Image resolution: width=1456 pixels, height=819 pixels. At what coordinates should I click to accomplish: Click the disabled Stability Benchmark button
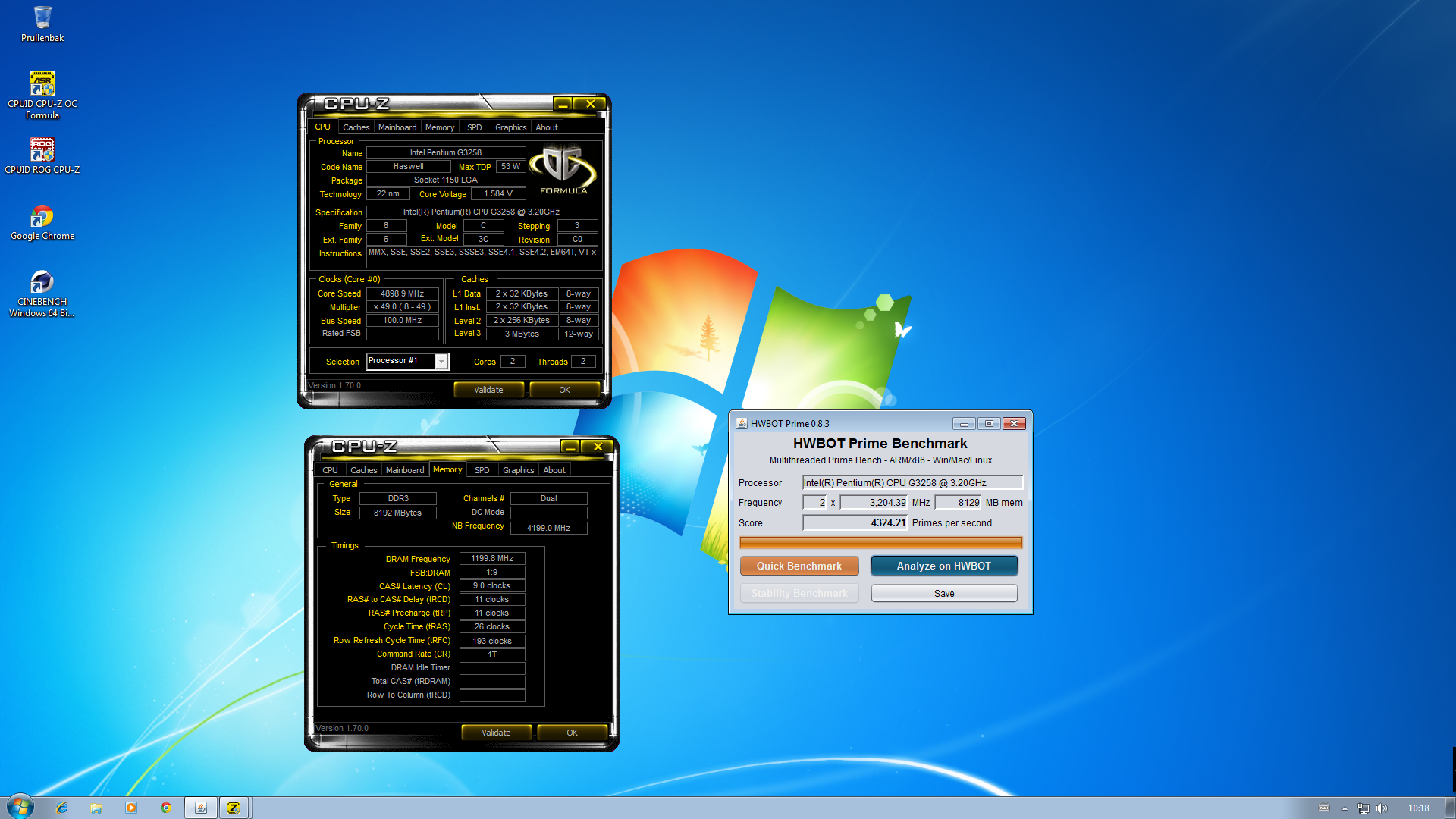click(x=799, y=593)
